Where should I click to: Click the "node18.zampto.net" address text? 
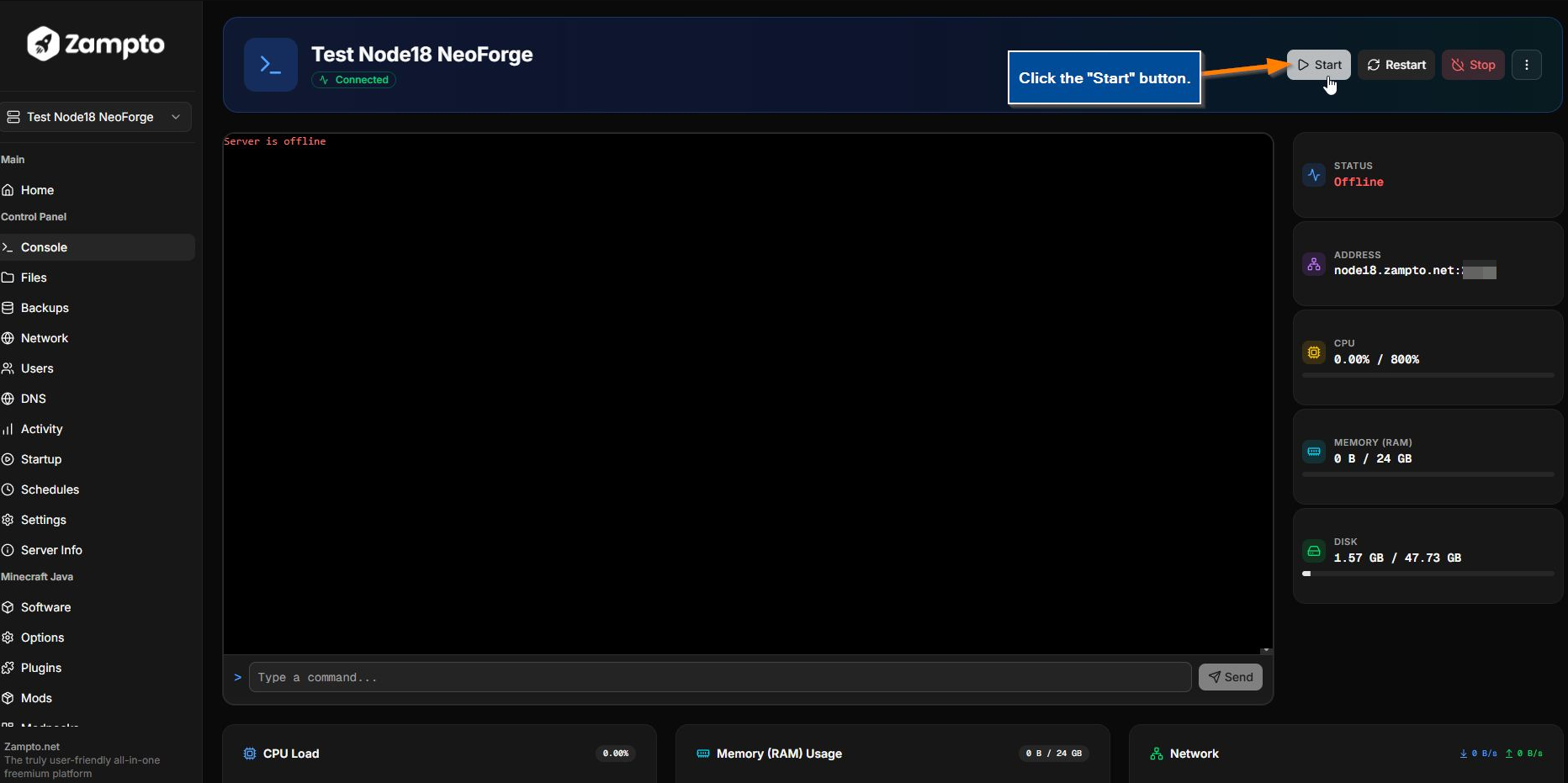[x=1396, y=270]
